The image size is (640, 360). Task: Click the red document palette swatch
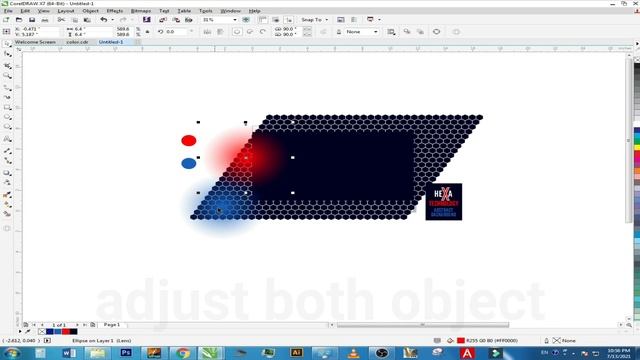coord(66,331)
